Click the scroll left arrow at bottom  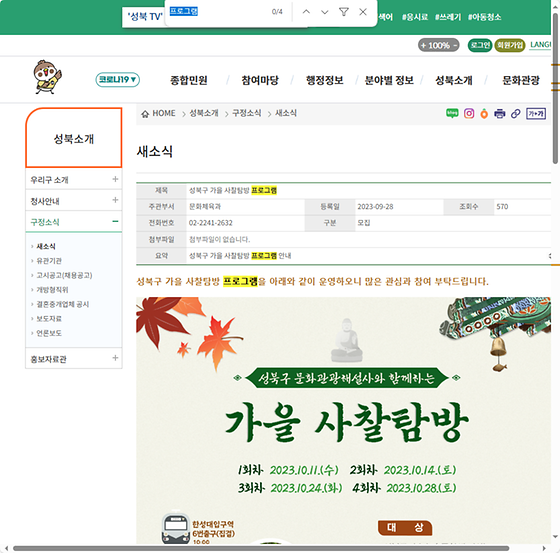pos(6,548)
